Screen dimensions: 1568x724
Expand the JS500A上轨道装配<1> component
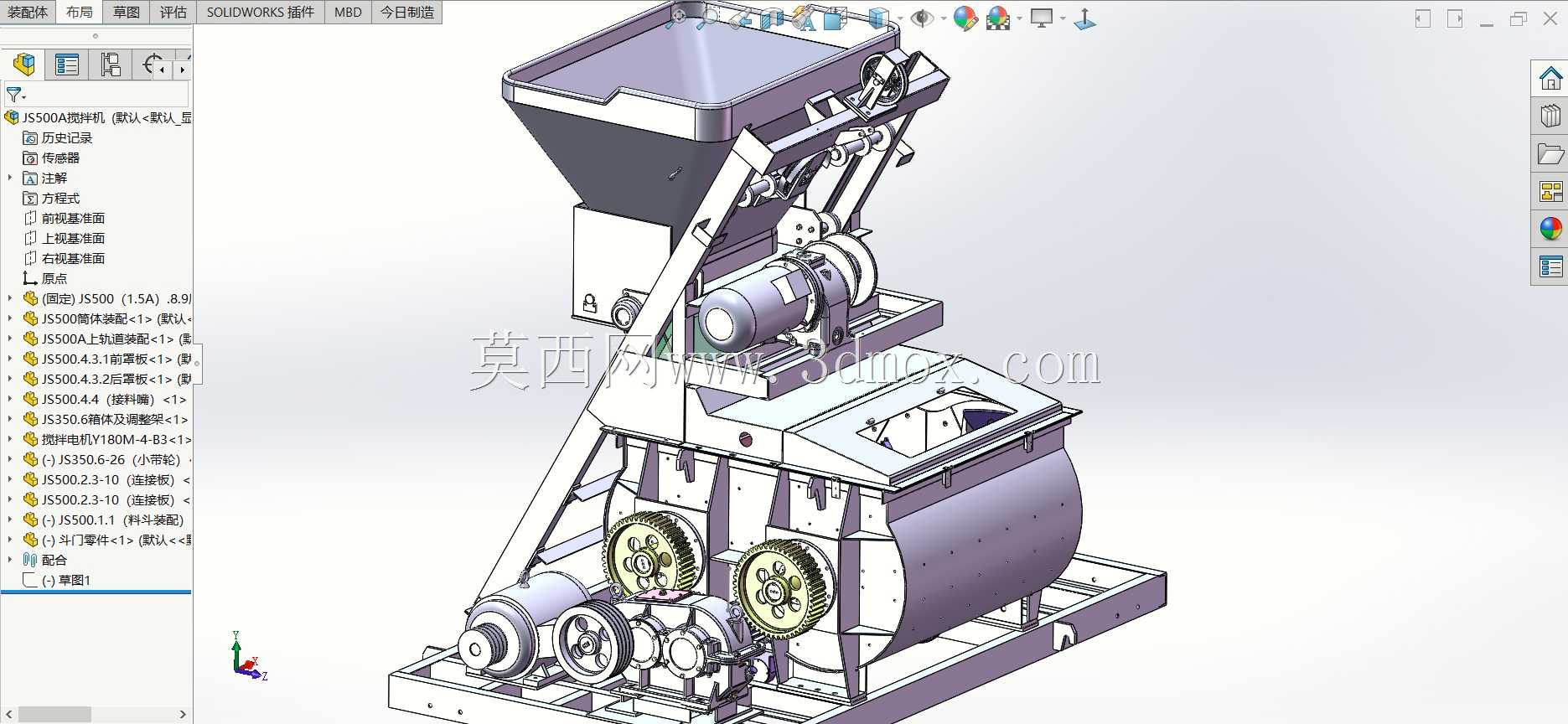(10, 339)
